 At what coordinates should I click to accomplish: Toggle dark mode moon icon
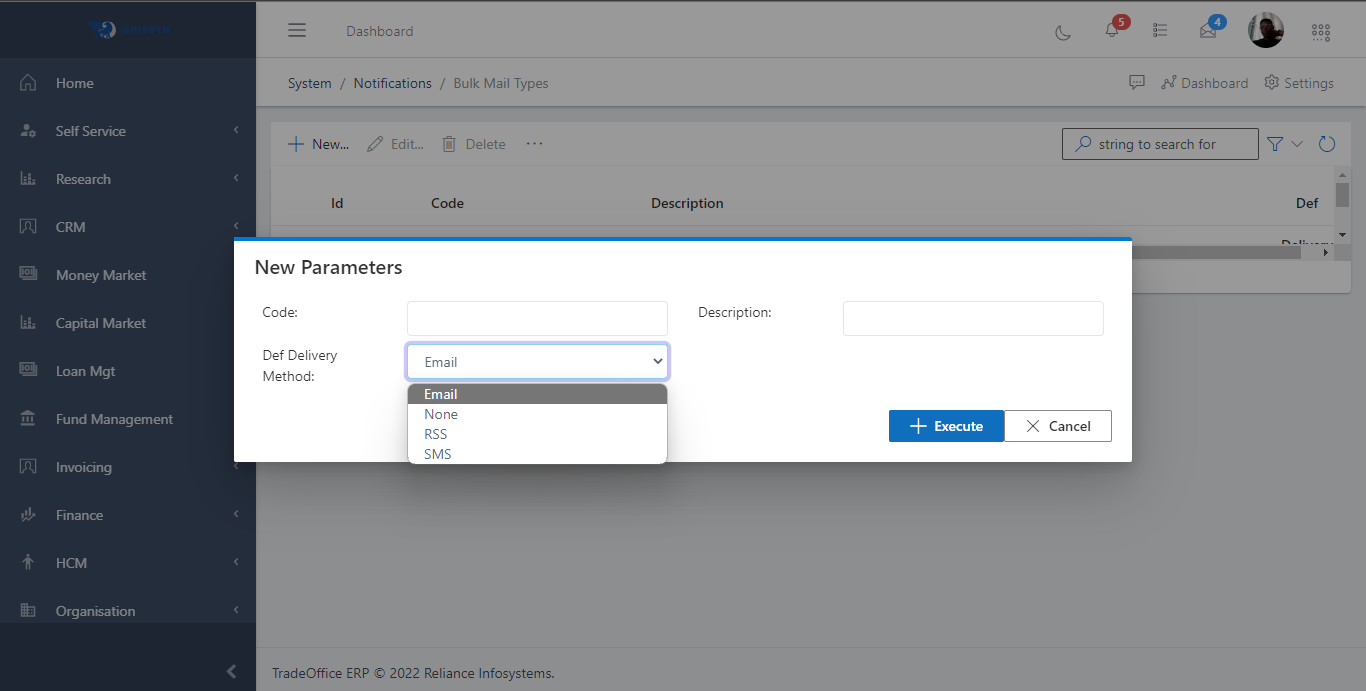(x=1063, y=32)
